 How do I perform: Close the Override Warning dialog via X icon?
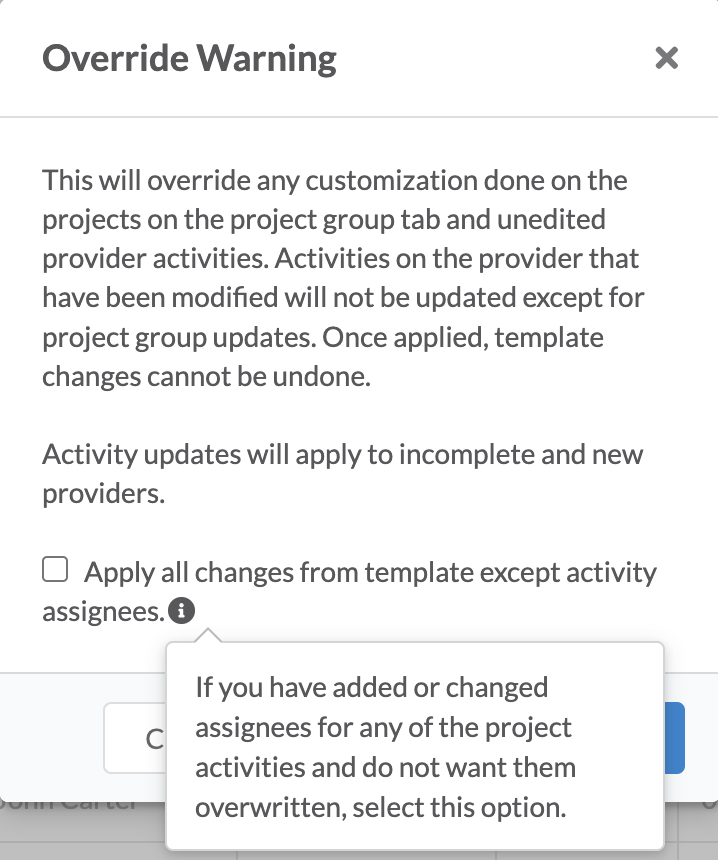click(x=666, y=58)
